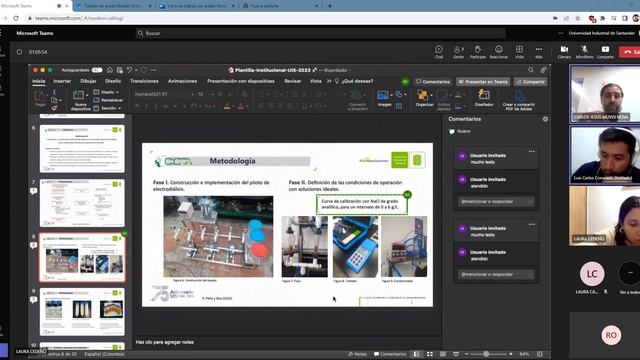Open the font size 12 dropdown
This screenshot has height=360, width=640.
[212, 94]
